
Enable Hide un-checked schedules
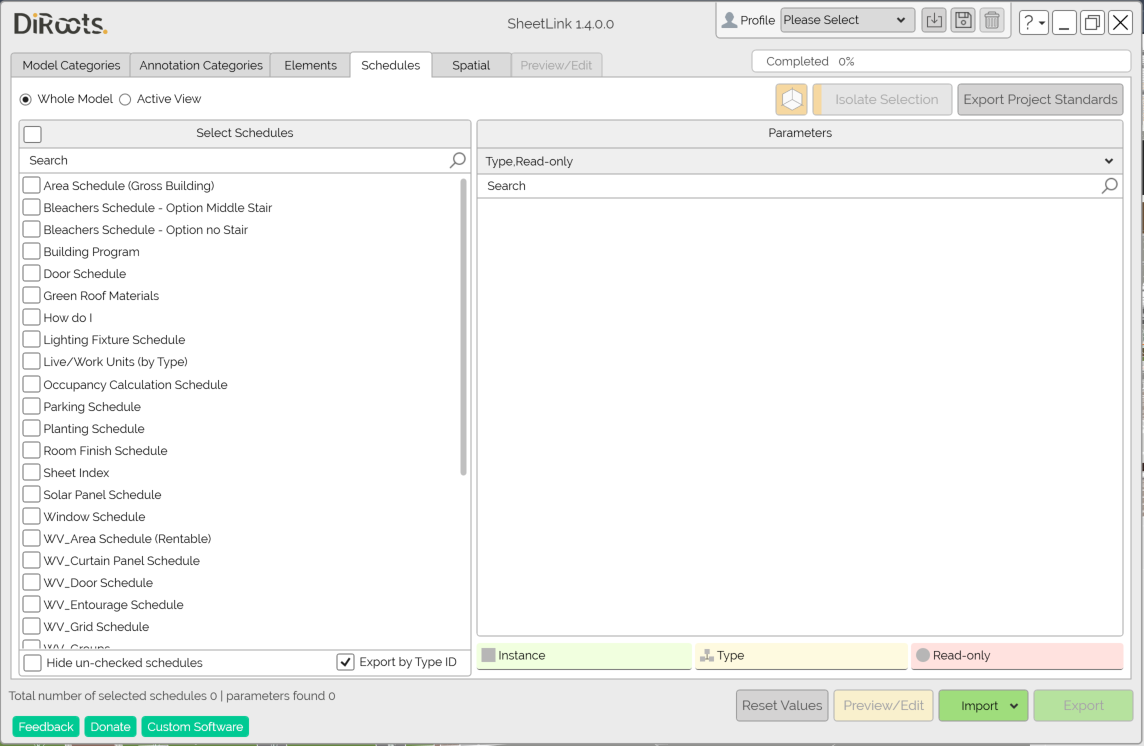[33, 663]
